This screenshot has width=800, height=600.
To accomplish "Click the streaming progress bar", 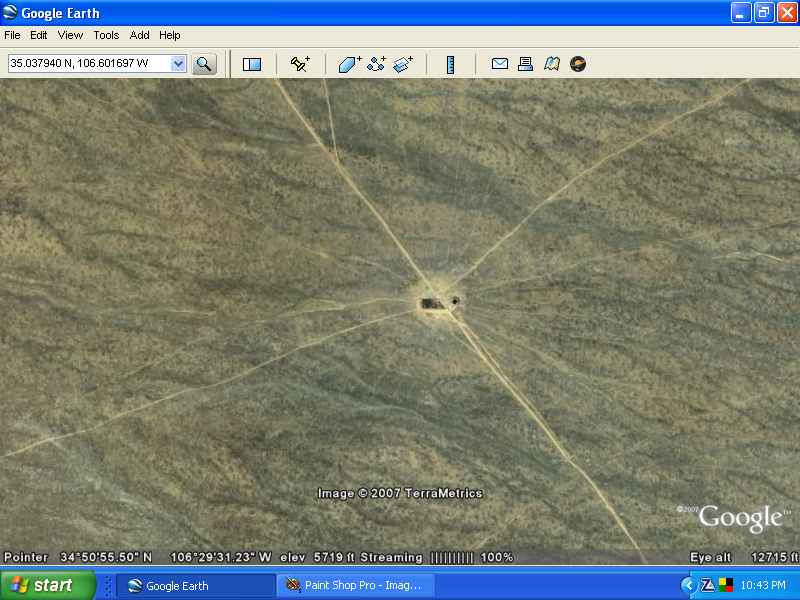I will tap(452, 558).
